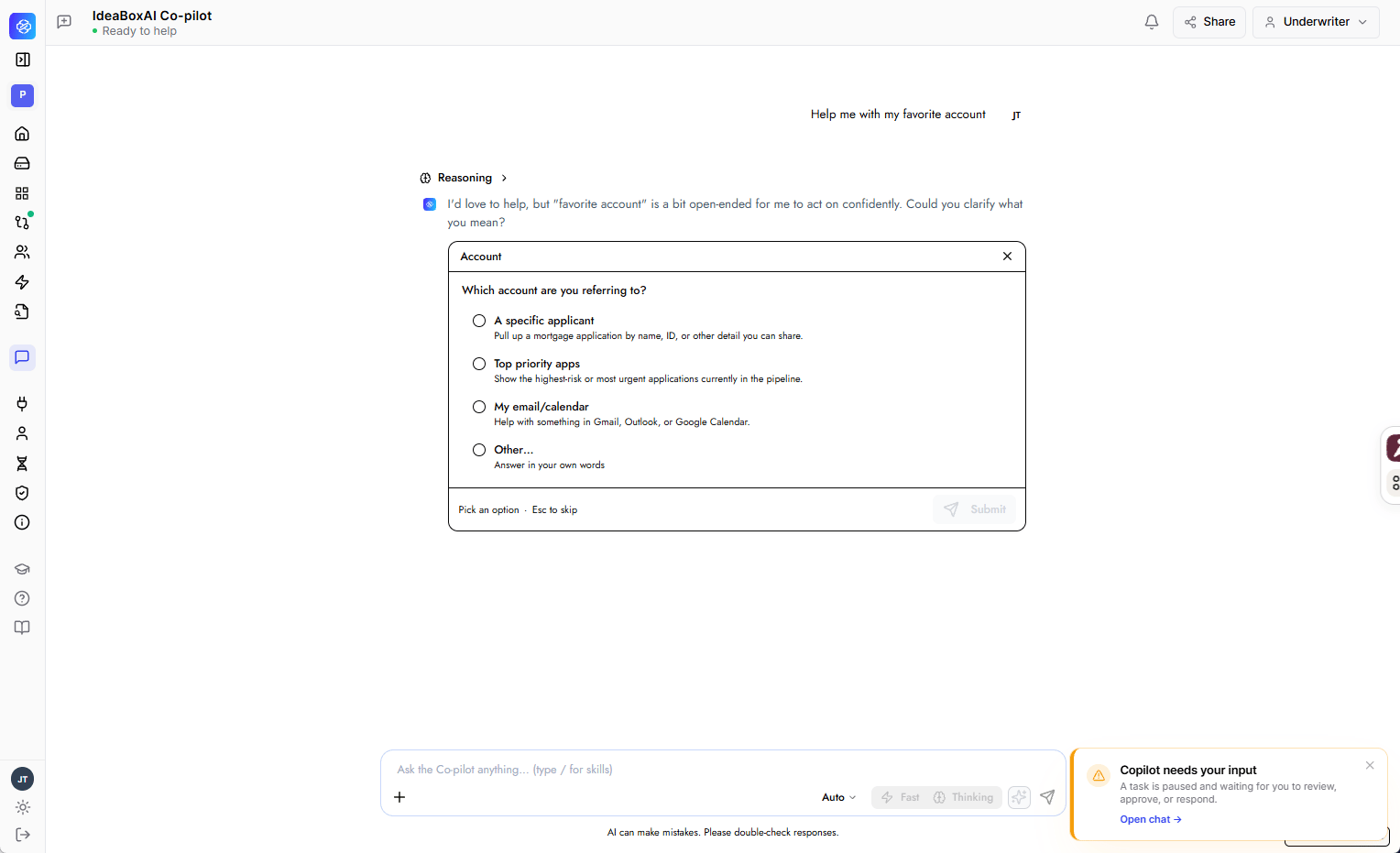The height and width of the screenshot is (853, 1400).
Task: Dismiss the "Copilot needs your input" notification
Action: click(1370, 765)
